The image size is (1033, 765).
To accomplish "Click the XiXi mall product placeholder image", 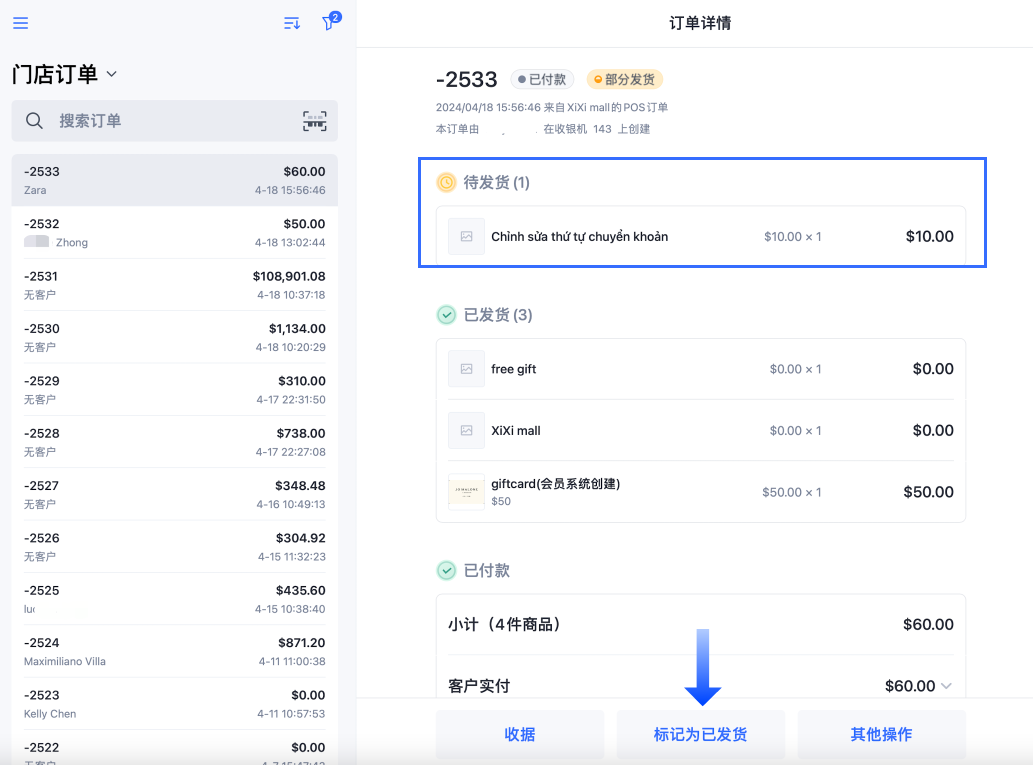I will pyautogui.click(x=466, y=430).
